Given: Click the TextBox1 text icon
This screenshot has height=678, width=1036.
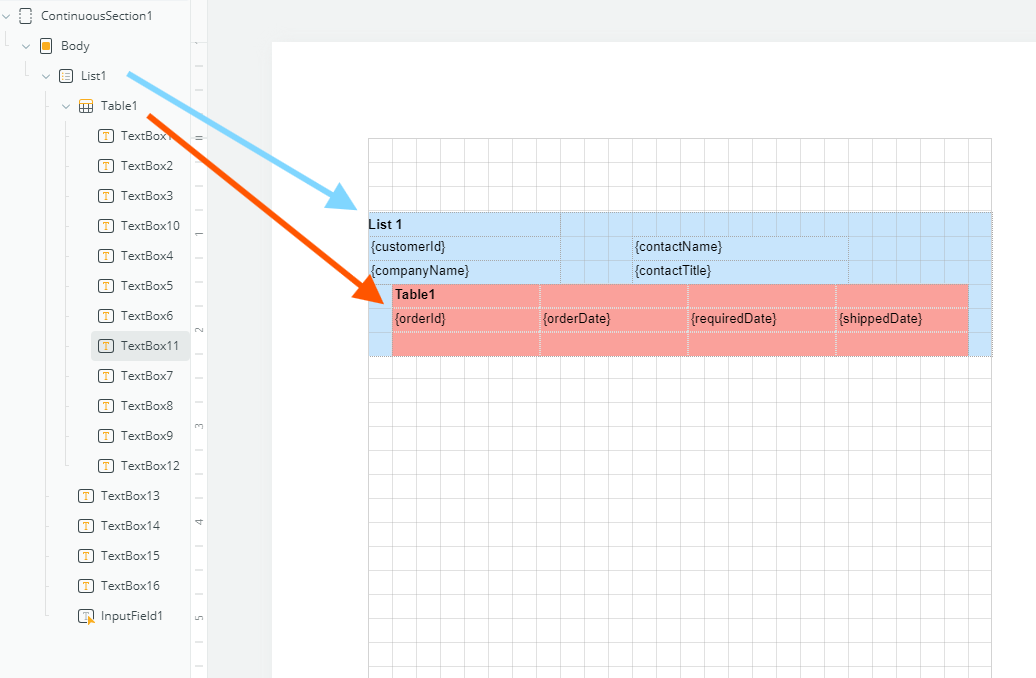Looking at the screenshot, I should point(107,135).
